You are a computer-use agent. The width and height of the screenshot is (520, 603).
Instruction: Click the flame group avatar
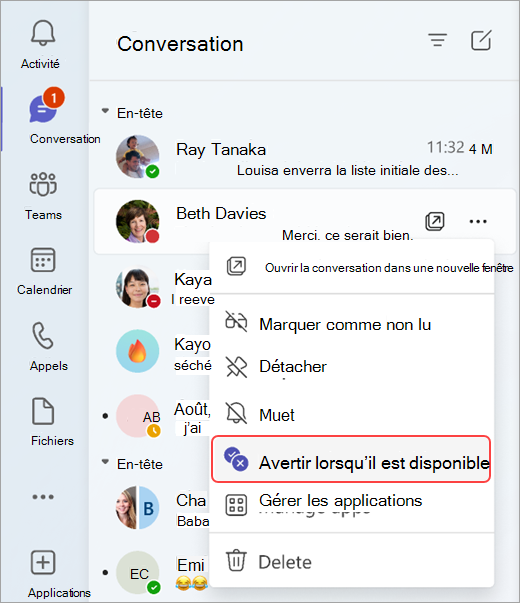click(x=138, y=351)
